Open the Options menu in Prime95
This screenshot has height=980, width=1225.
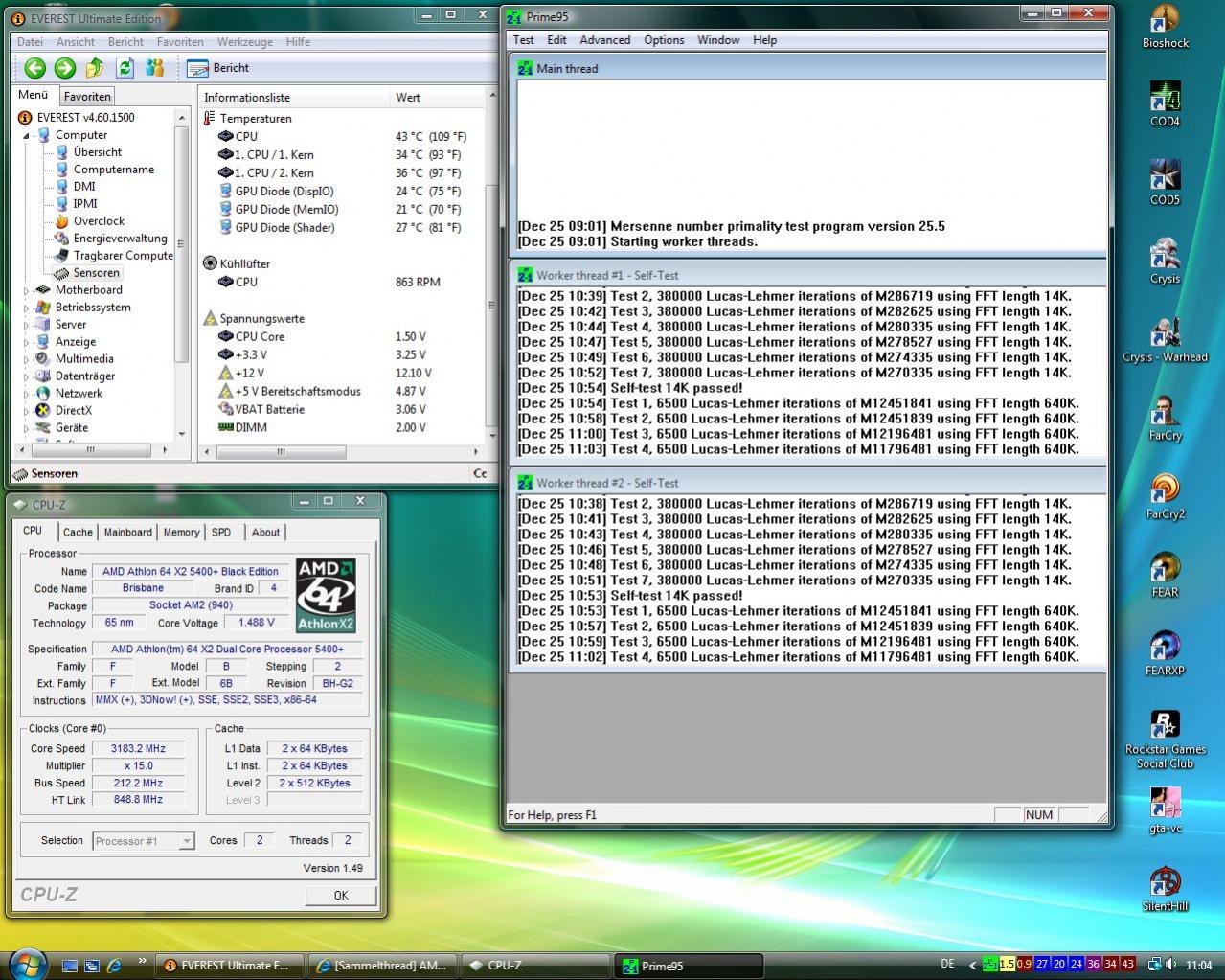[664, 40]
